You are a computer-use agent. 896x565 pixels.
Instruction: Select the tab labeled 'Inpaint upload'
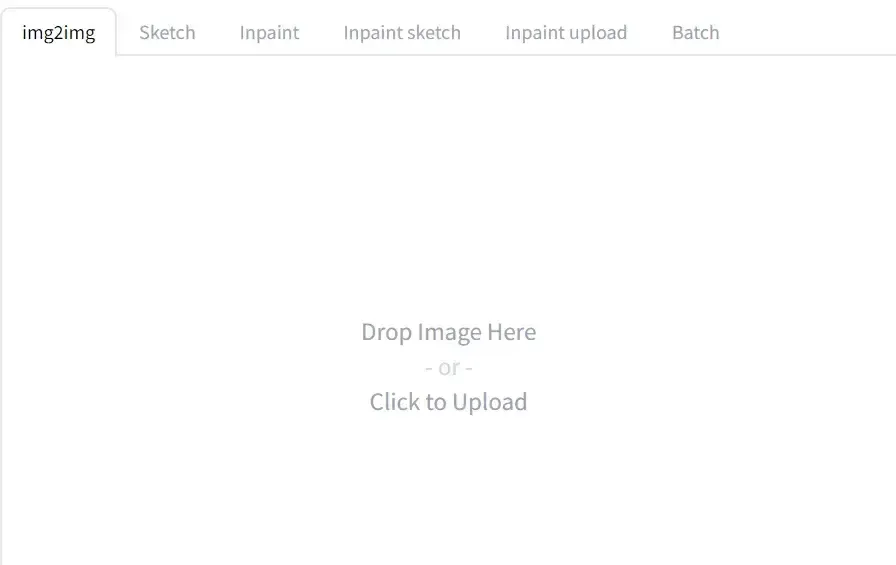(566, 33)
